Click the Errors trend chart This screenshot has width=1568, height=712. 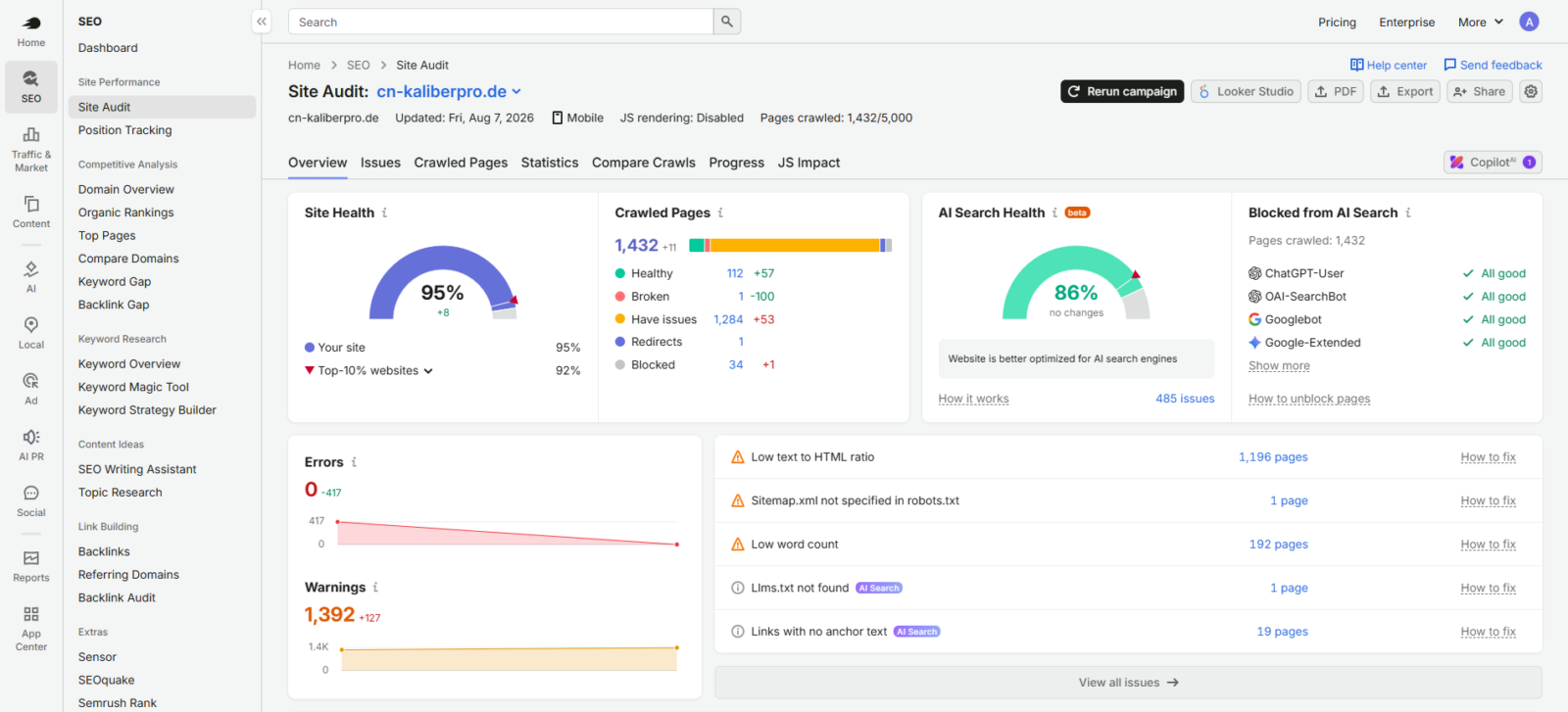507,533
